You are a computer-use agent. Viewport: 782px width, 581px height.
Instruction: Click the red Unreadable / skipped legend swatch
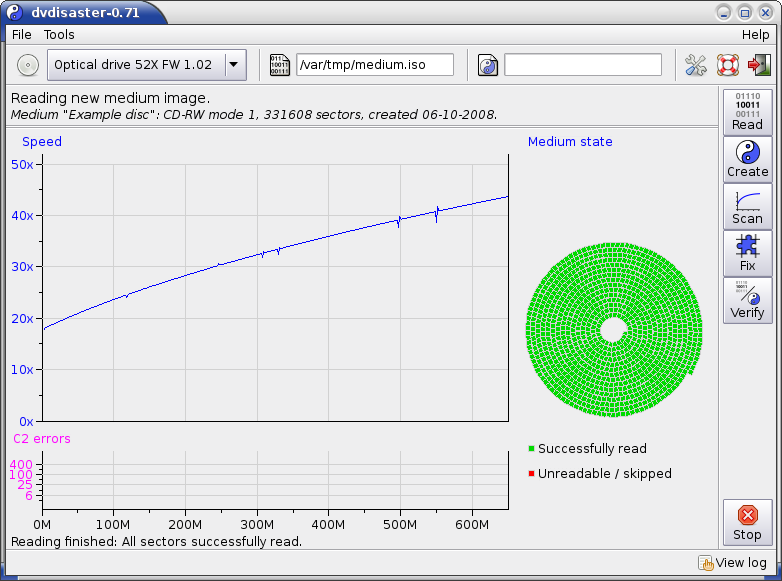531,473
